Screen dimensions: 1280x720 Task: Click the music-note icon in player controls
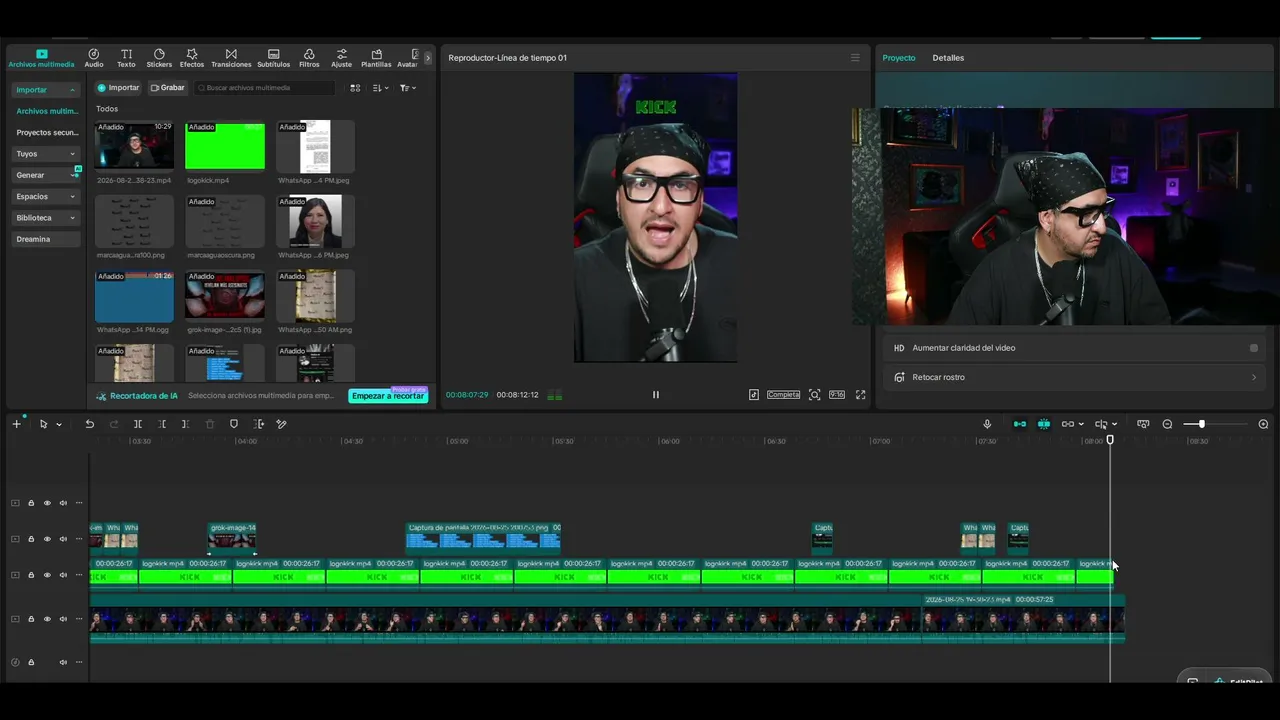754,395
